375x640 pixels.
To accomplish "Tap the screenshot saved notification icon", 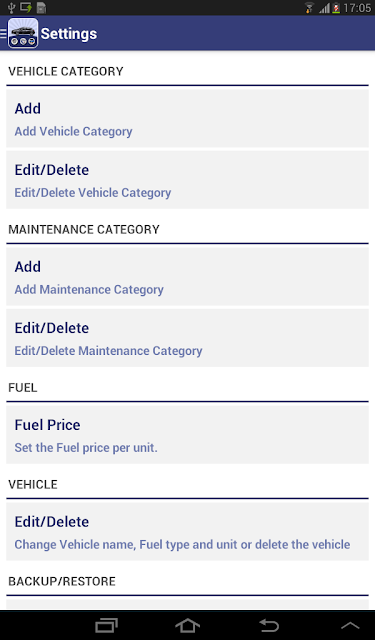I will point(26,7).
